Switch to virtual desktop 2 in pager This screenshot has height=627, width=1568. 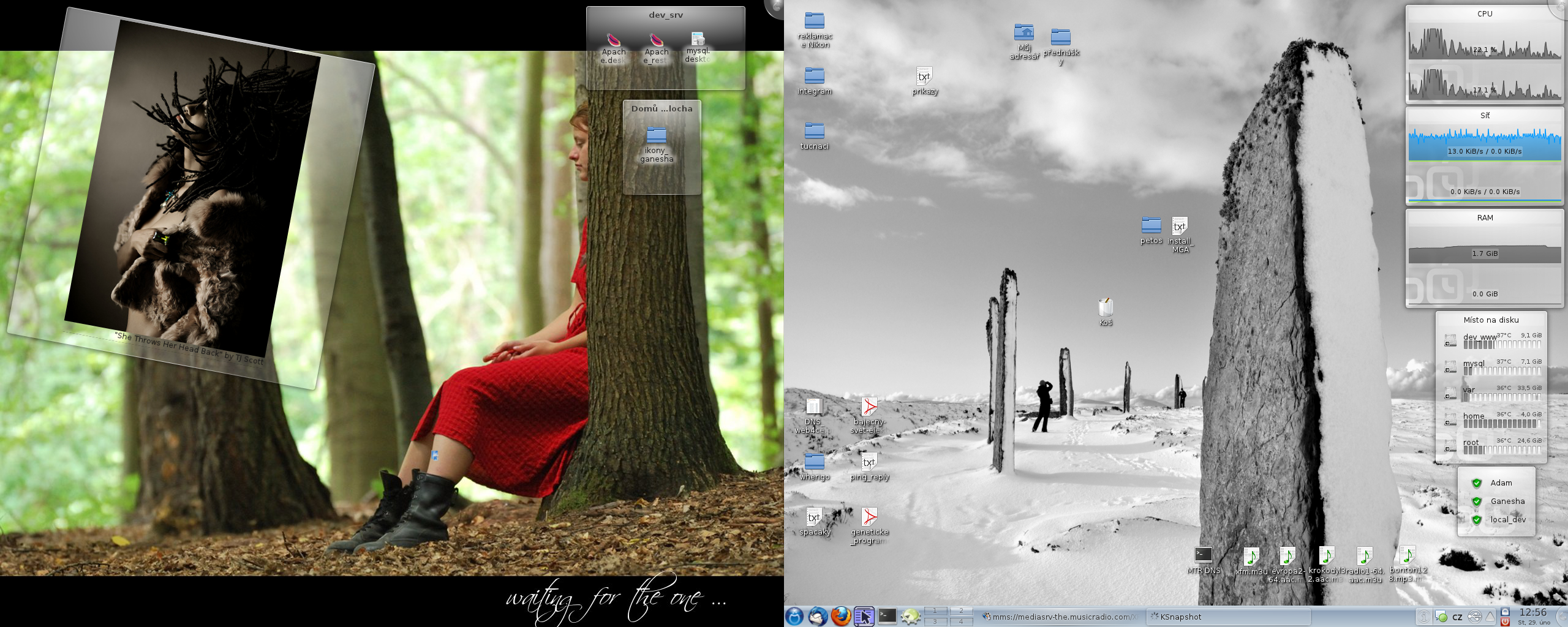pos(961,611)
